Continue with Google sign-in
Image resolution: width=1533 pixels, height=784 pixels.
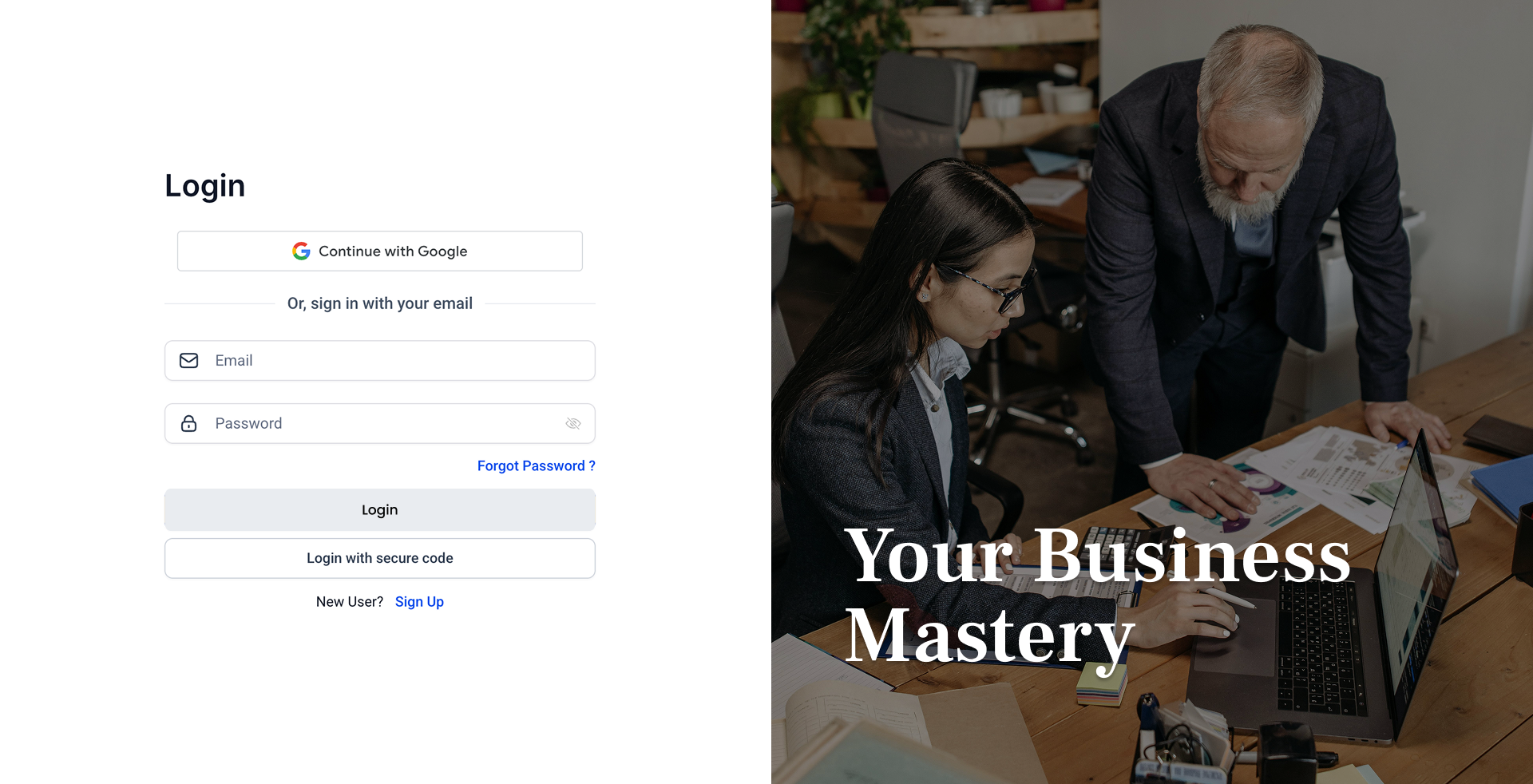tap(380, 251)
